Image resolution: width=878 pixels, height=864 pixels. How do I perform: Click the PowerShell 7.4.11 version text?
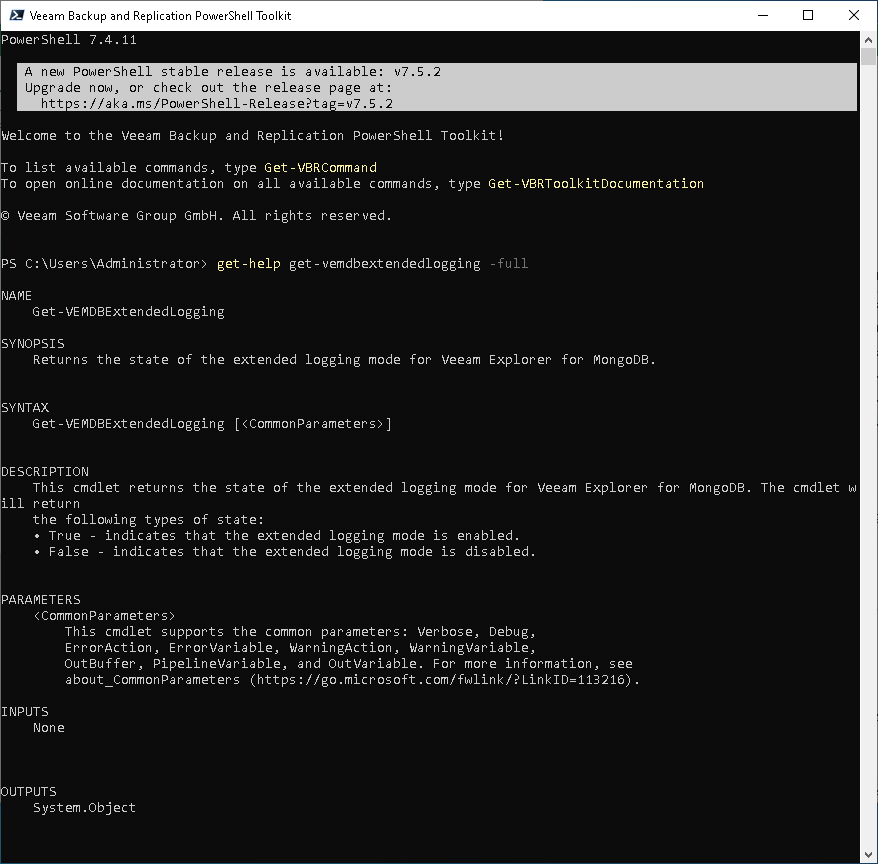click(x=68, y=40)
